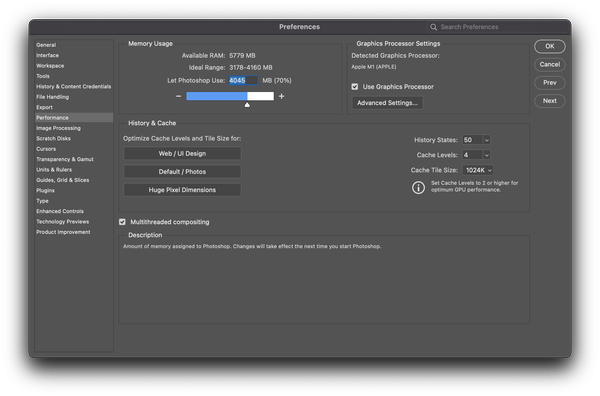Optimize cache for Web / UI Design
600x396 pixels.
pos(182,153)
